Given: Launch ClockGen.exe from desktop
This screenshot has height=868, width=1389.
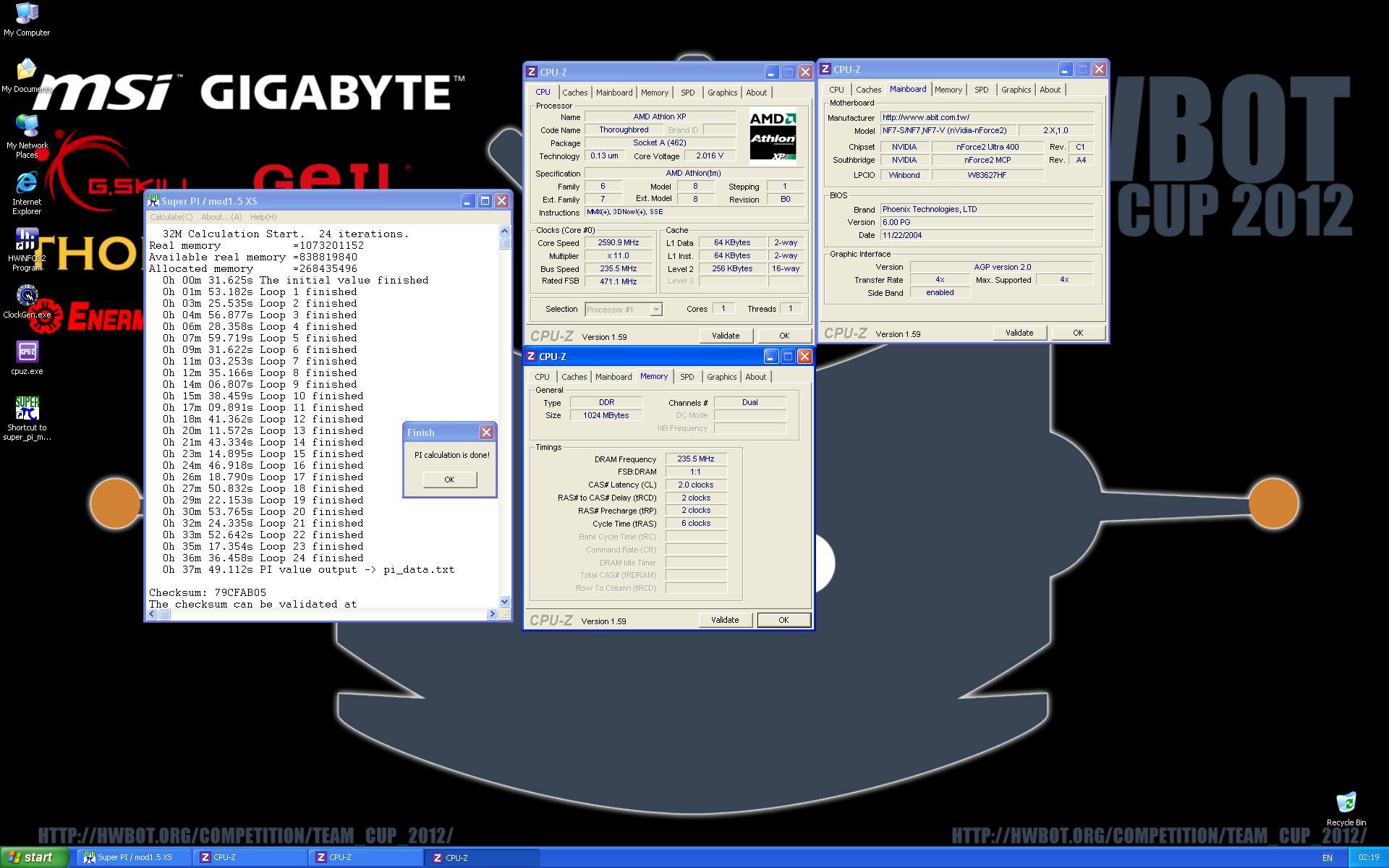Looking at the screenshot, I should tap(27, 302).
